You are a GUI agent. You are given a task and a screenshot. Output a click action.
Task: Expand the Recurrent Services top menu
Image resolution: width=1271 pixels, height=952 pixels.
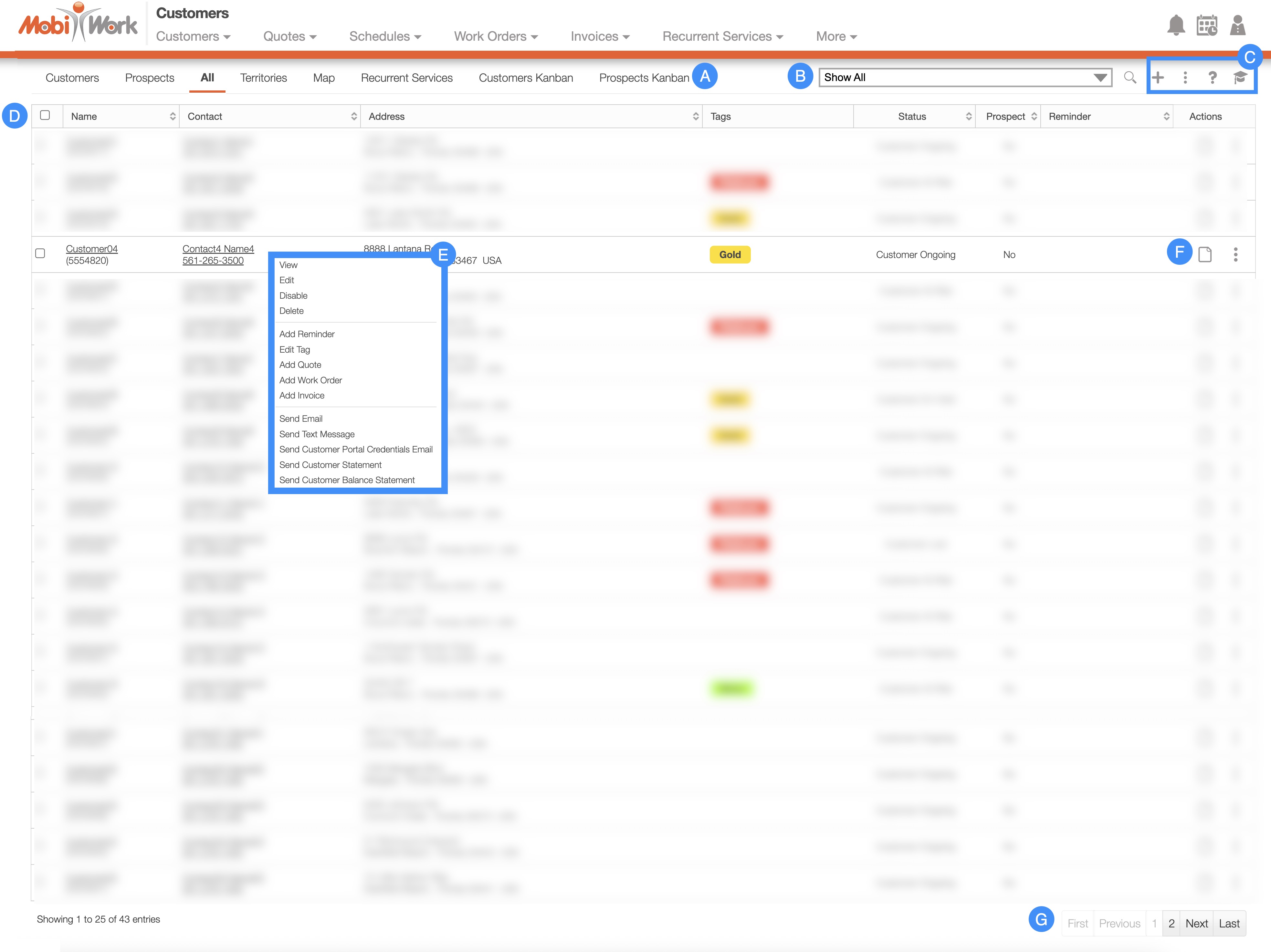(722, 37)
